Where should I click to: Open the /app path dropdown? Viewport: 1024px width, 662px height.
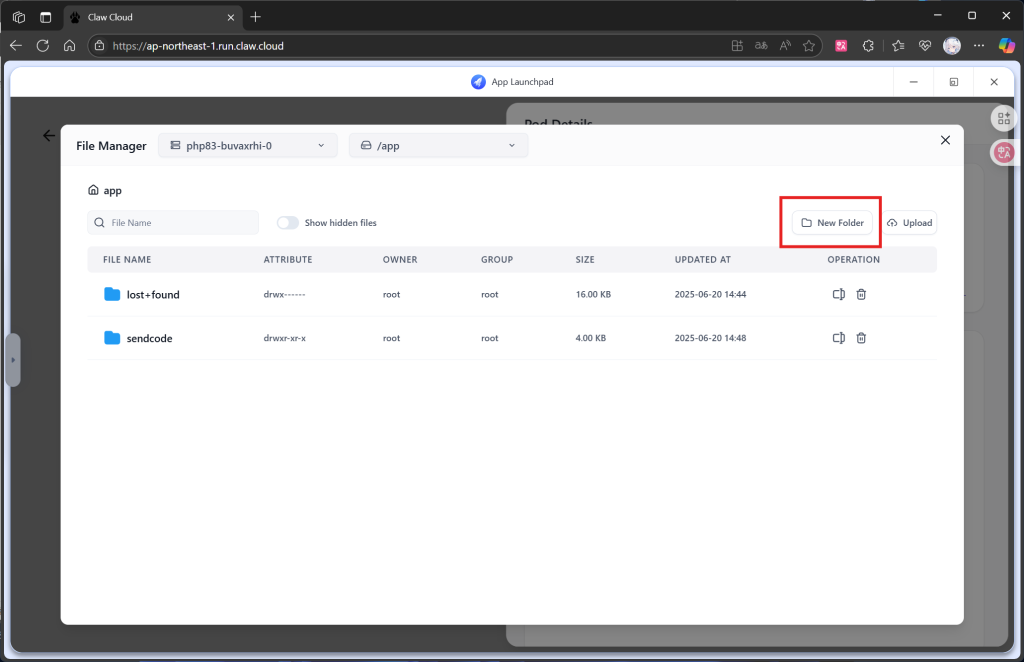(x=438, y=146)
